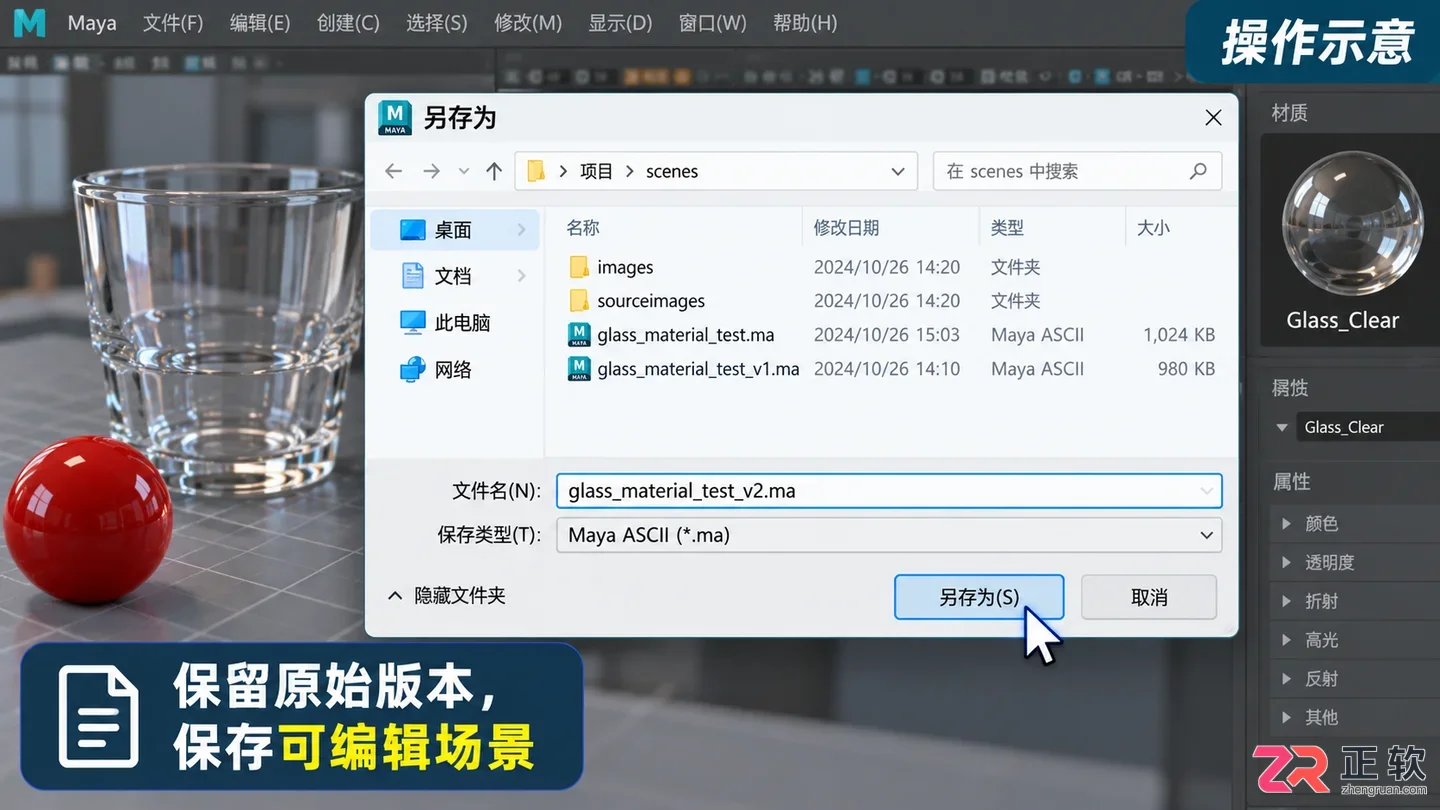Select Documents (文档) in the sidebar
Viewport: 1440px width, 810px height.
(x=455, y=276)
